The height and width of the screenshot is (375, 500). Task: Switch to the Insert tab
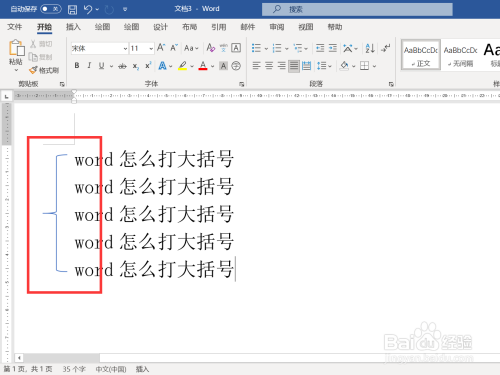point(73,27)
